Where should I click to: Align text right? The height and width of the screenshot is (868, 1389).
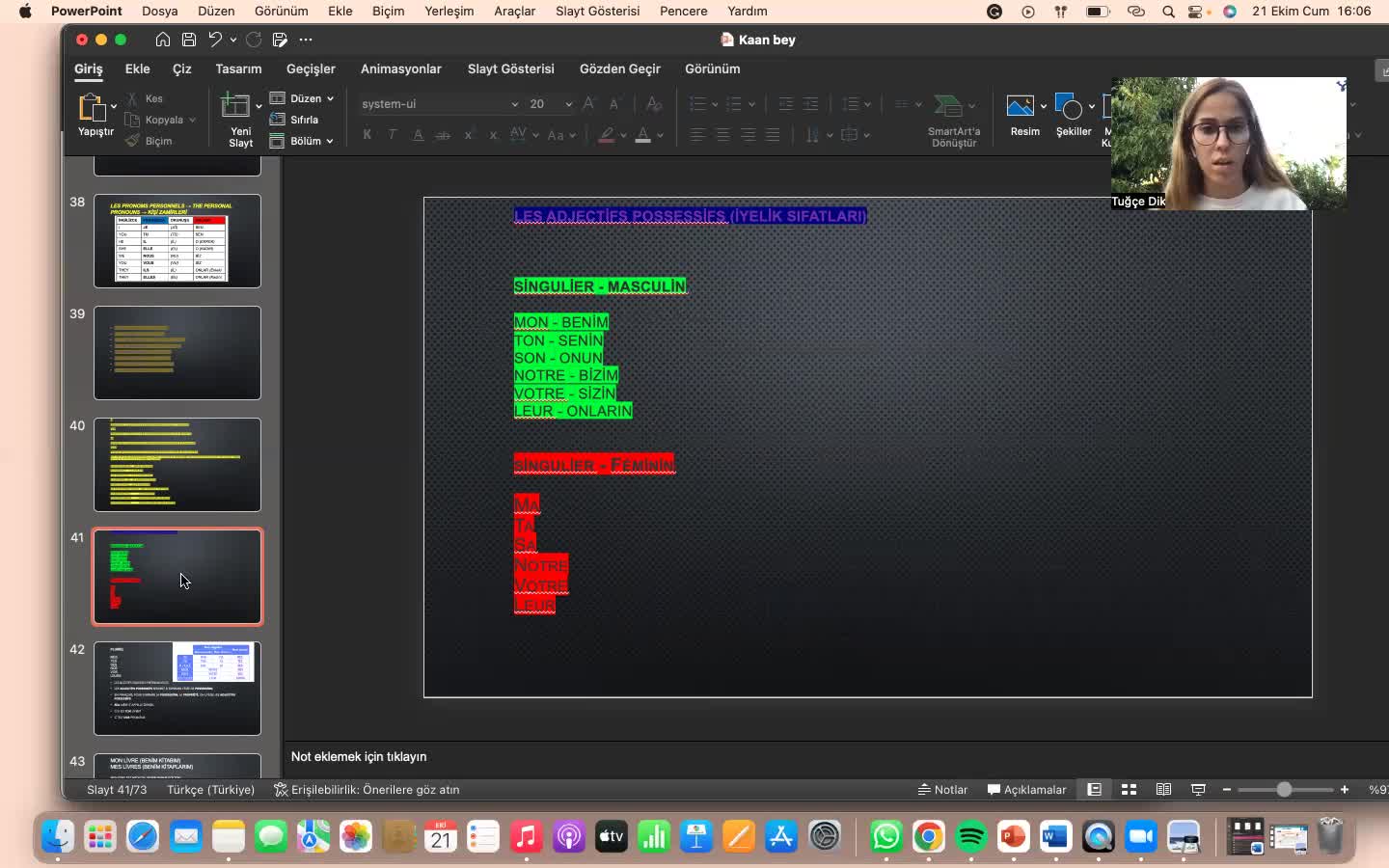[748, 135]
